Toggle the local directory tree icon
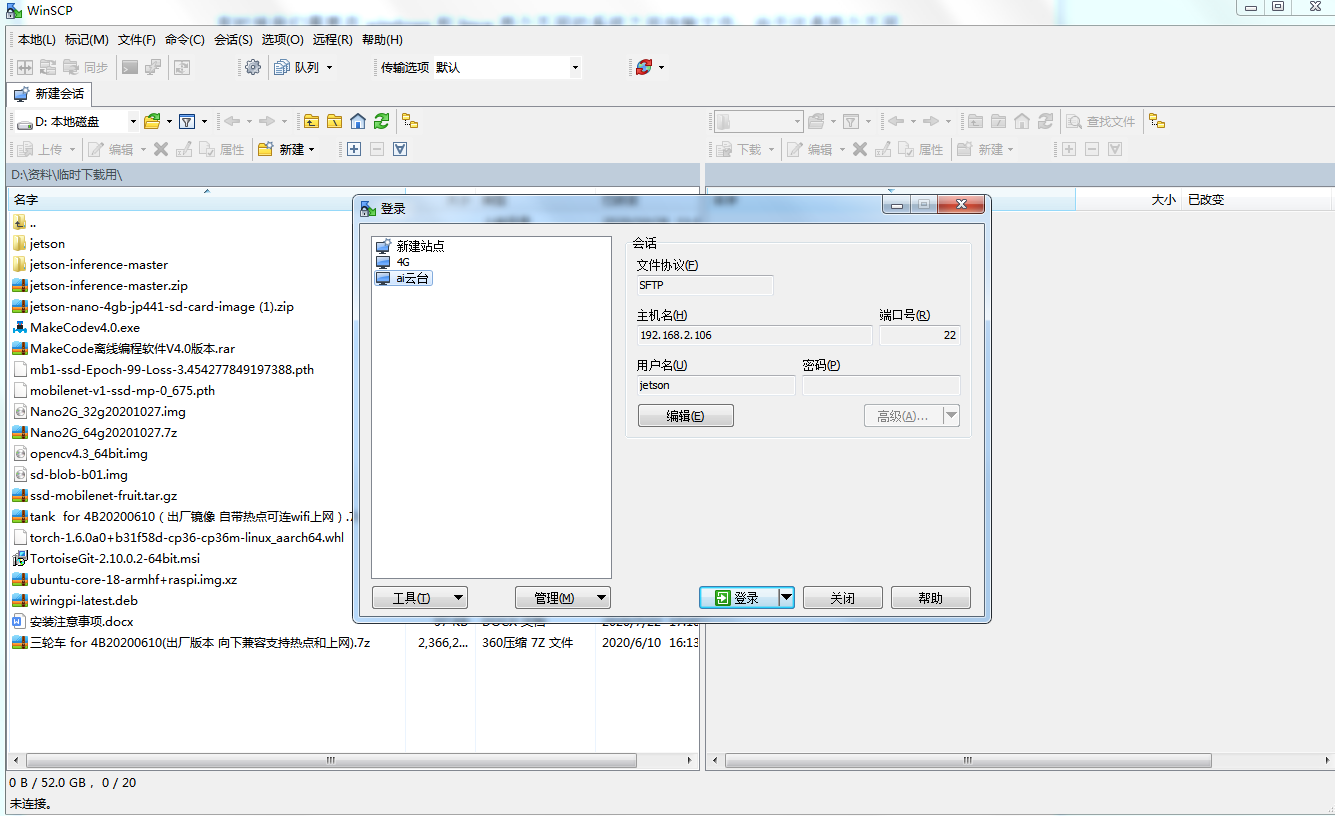Image resolution: width=1335 pixels, height=816 pixels. tap(410, 121)
